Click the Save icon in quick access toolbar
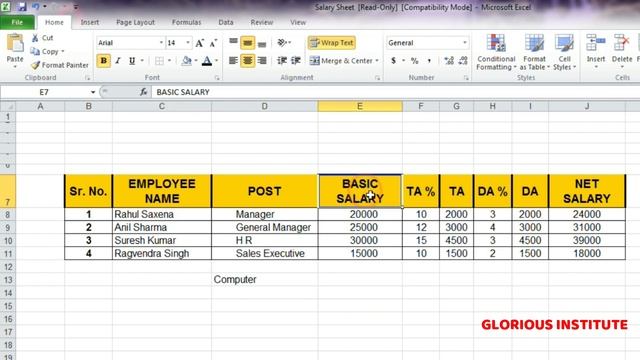This screenshot has height=360, width=640. tap(22, 7)
